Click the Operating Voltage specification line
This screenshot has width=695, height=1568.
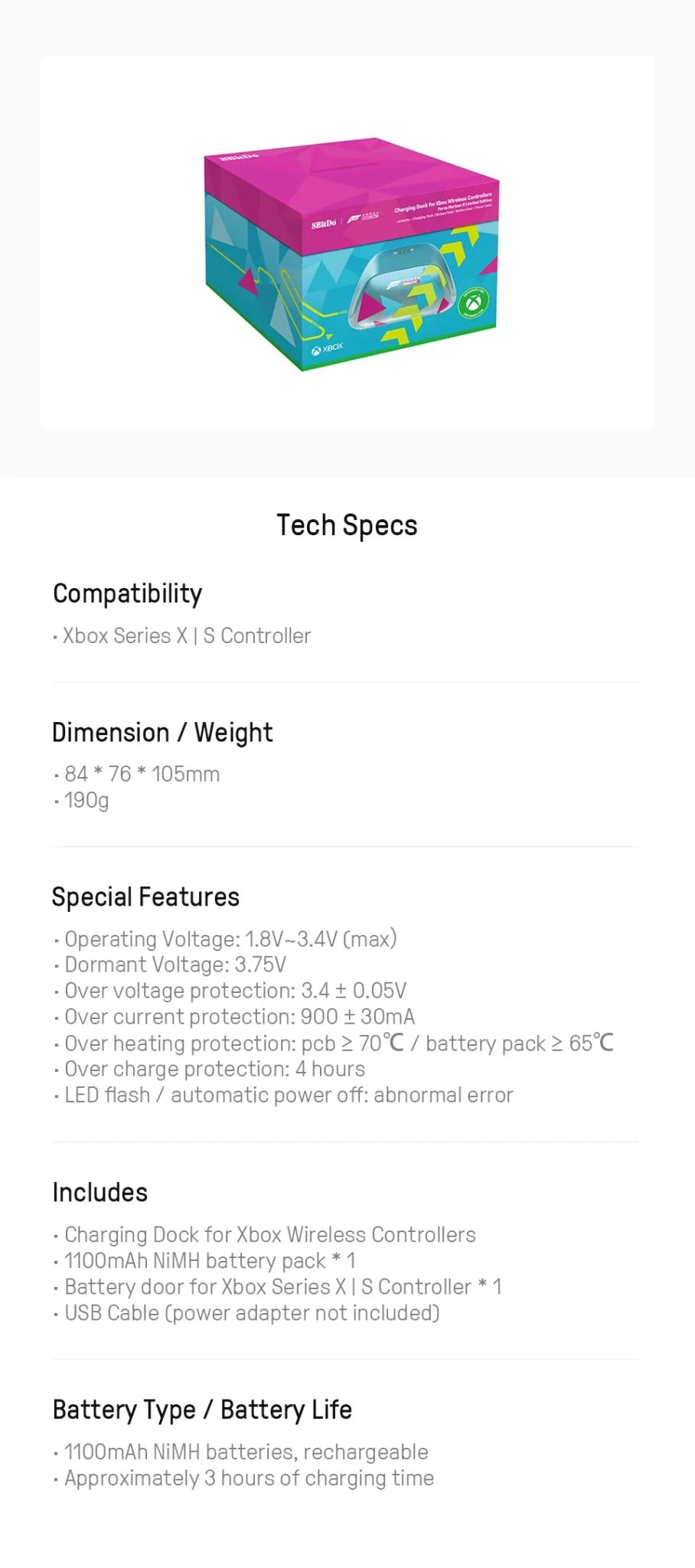point(230,939)
